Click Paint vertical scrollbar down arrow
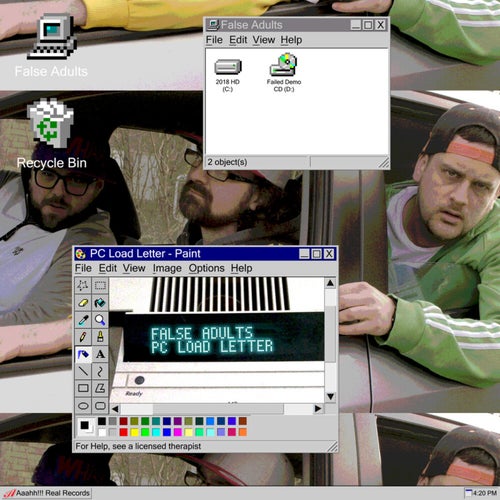Screen dimensions: 500x500 pos(330,397)
